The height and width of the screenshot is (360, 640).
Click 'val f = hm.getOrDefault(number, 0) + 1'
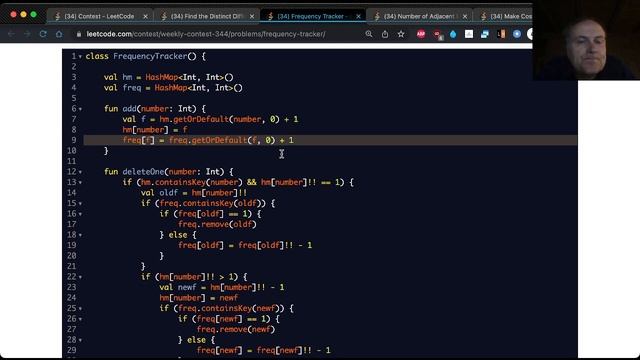(x=210, y=119)
